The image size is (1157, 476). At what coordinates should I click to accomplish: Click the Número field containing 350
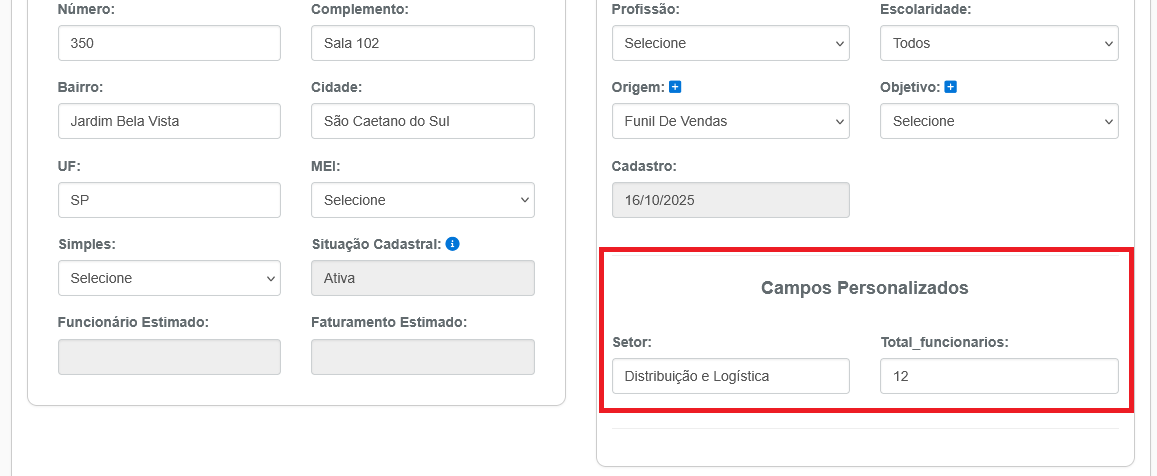pyautogui.click(x=169, y=43)
